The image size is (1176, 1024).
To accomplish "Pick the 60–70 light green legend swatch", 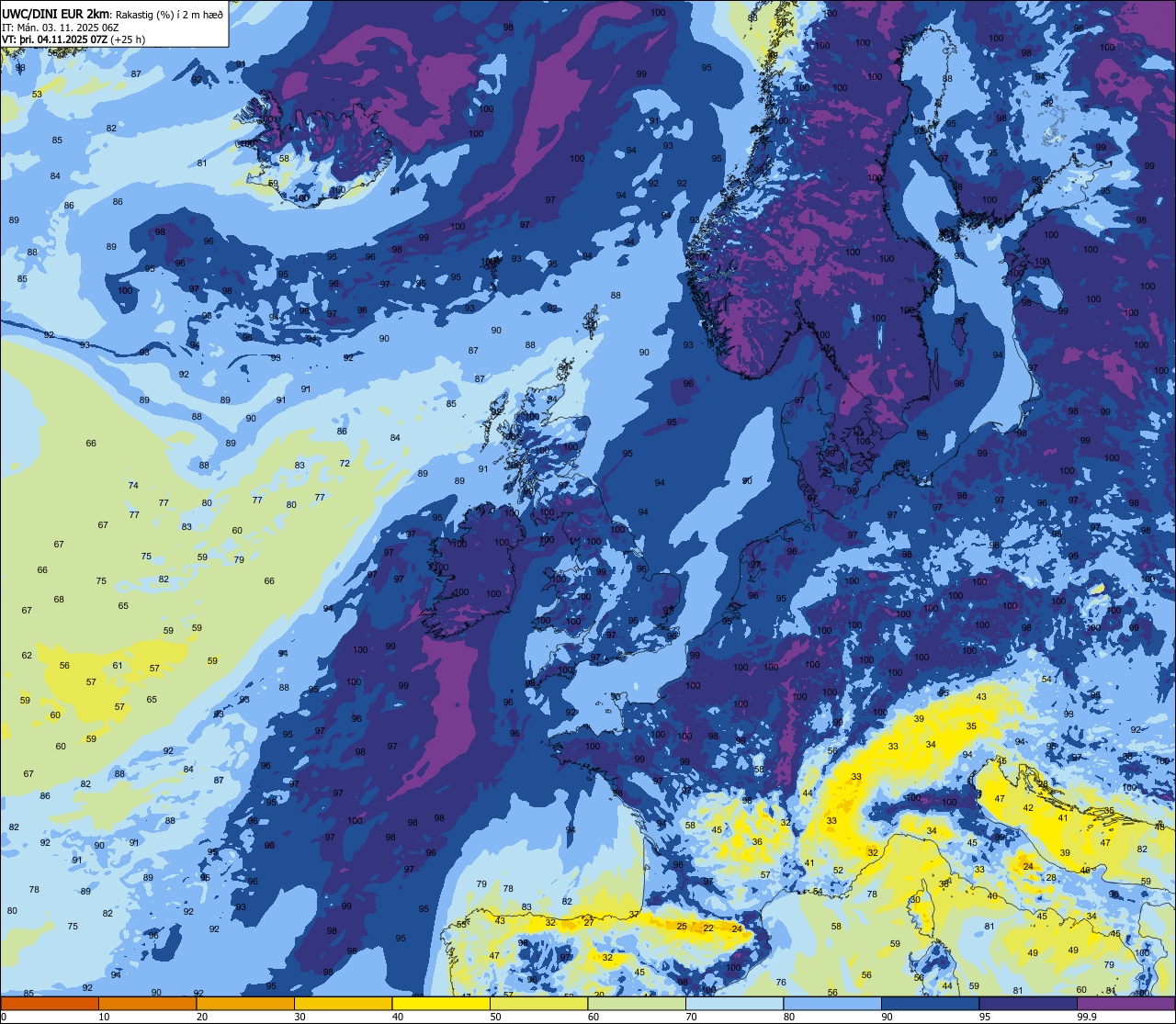I will pyautogui.click(x=637, y=1003).
